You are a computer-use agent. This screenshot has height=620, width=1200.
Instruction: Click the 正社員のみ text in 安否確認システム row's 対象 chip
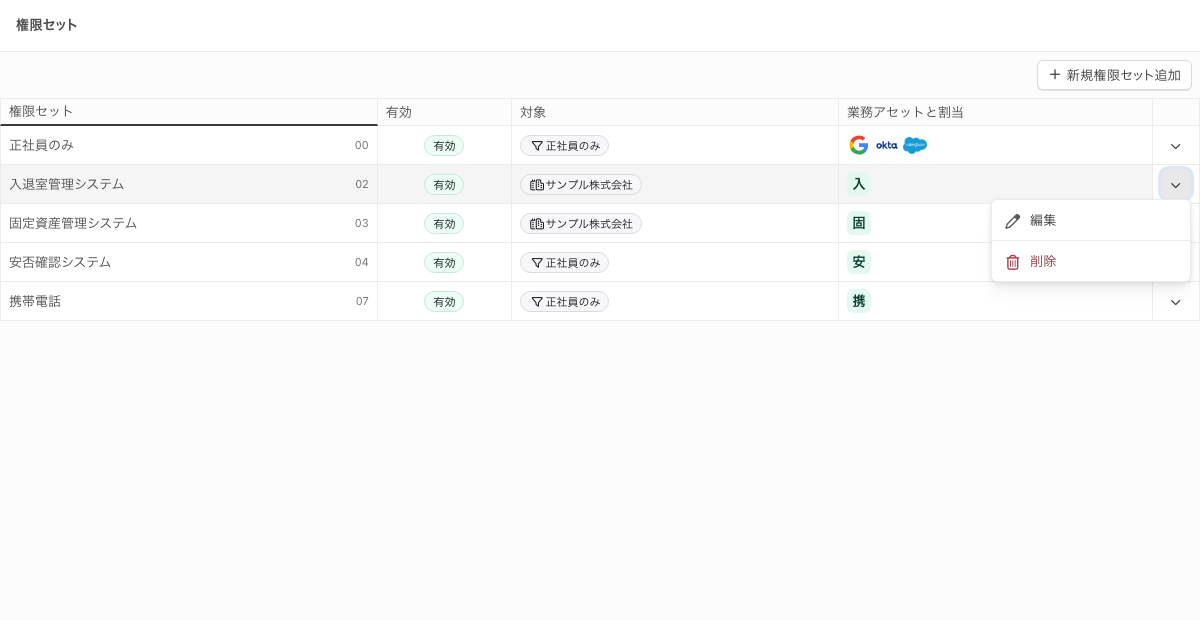click(x=573, y=263)
